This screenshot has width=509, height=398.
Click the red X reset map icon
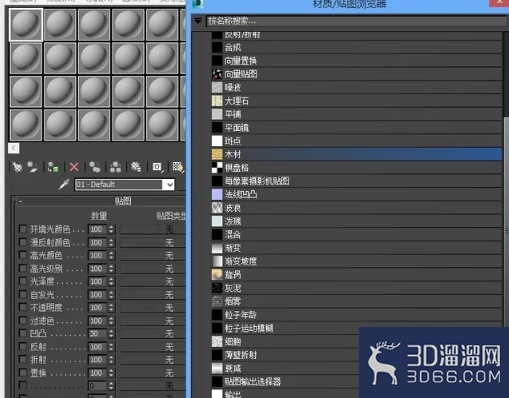[74, 167]
